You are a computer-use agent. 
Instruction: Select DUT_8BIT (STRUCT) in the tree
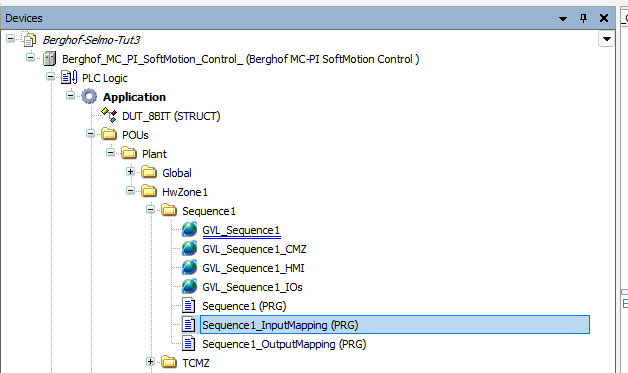[x=171, y=116]
